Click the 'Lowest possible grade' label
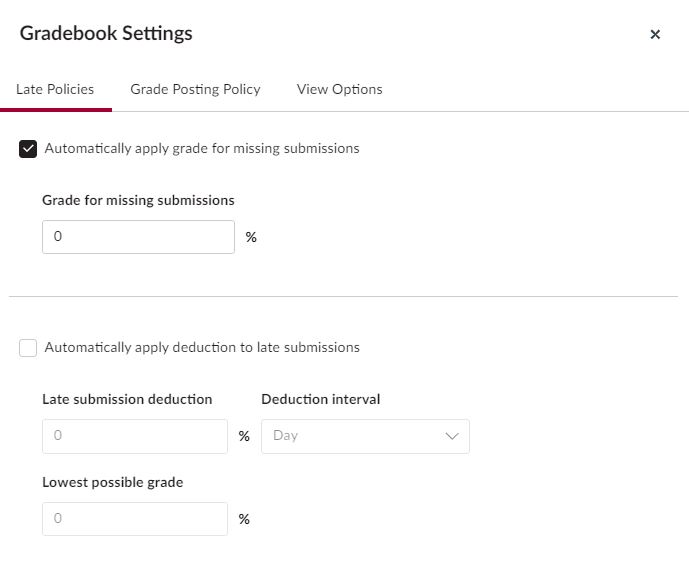Viewport: 689px width, 570px height. pos(112,483)
